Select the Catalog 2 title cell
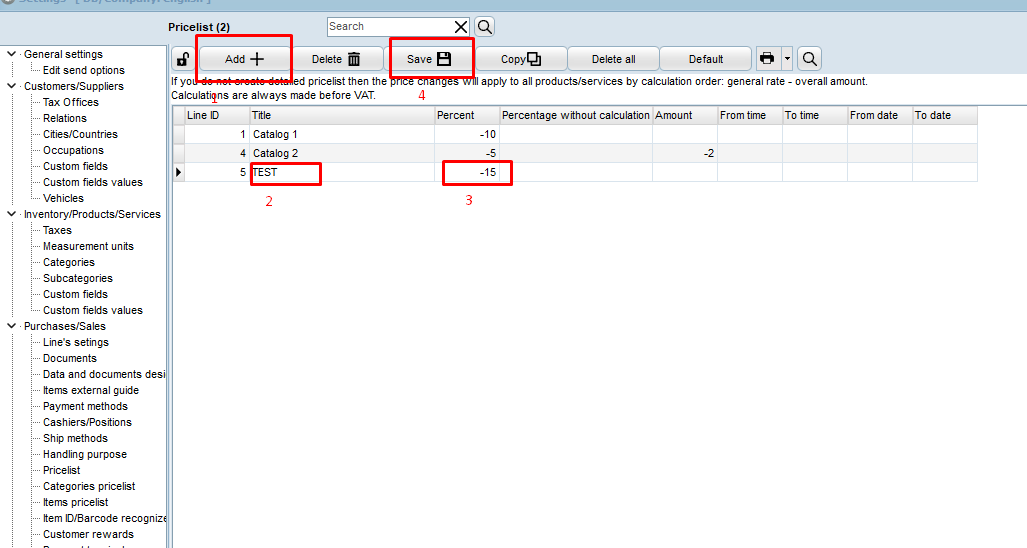The height and width of the screenshot is (548, 1027). (x=342, y=153)
